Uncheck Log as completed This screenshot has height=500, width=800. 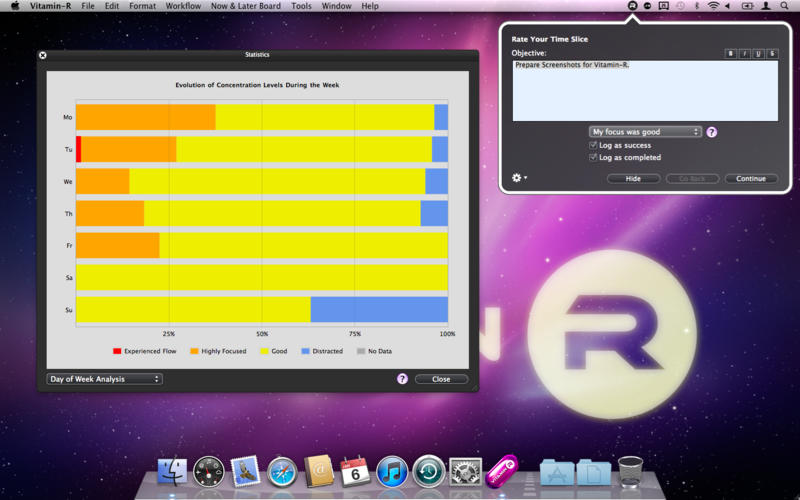tap(594, 157)
